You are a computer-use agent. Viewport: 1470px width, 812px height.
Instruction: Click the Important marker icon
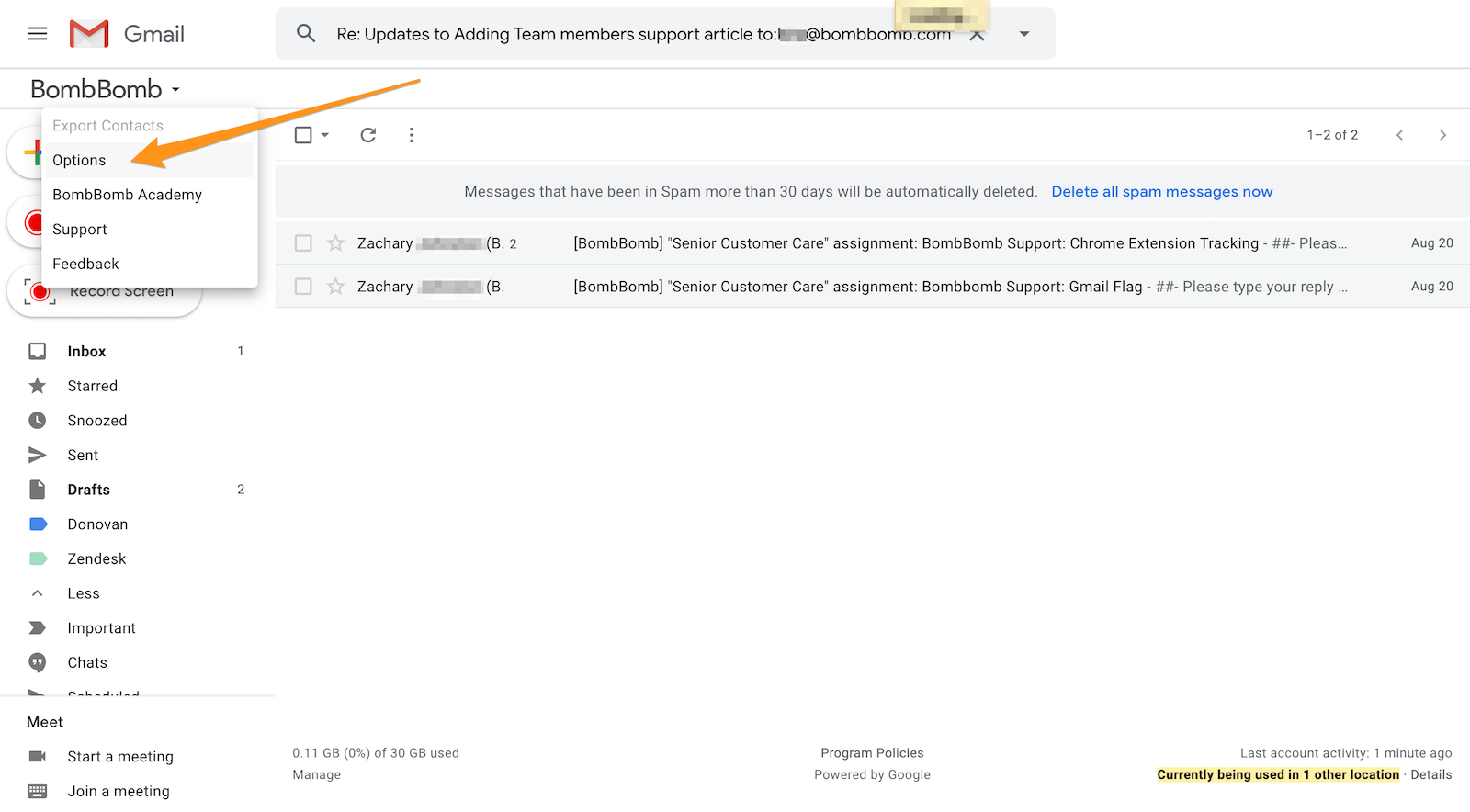38,628
